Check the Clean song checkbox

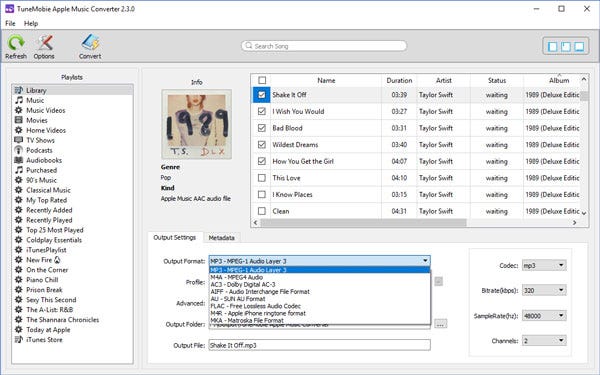[262, 211]
